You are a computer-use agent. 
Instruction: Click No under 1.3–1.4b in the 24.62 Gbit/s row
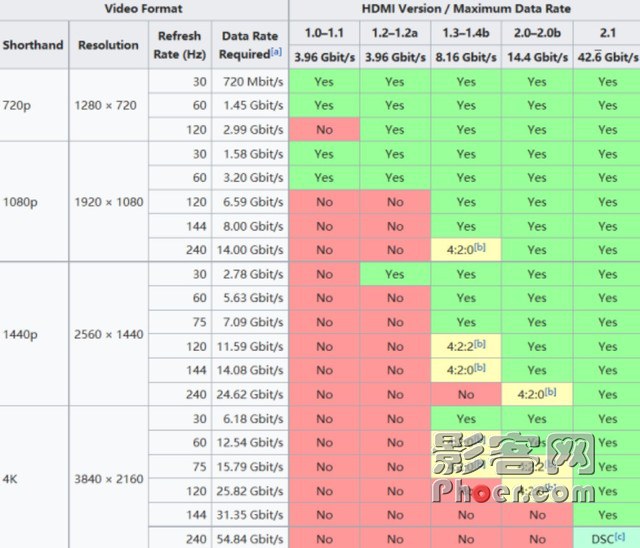pos(466,395)
